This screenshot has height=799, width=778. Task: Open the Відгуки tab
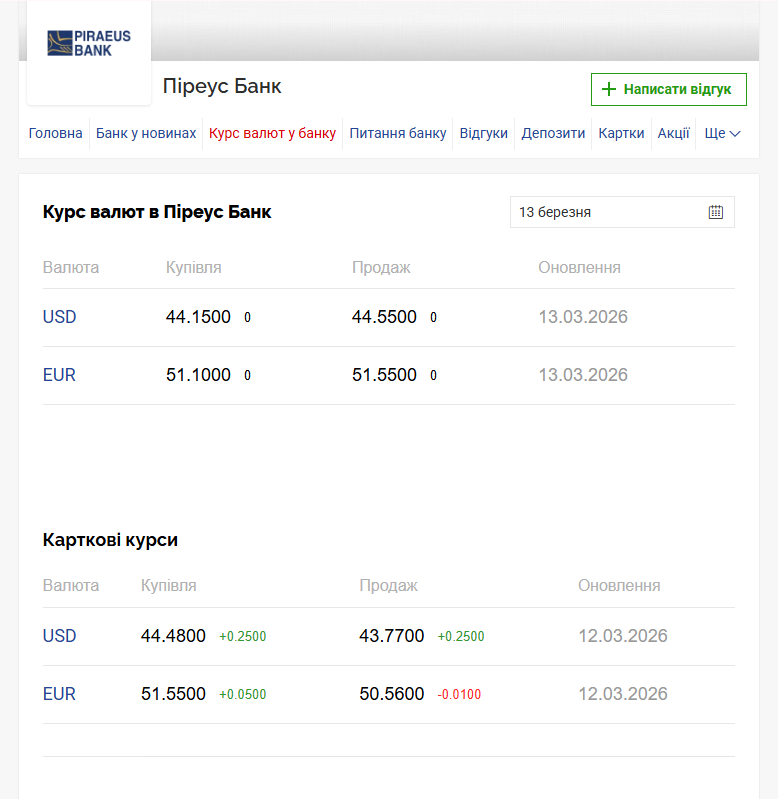(484, 133)
